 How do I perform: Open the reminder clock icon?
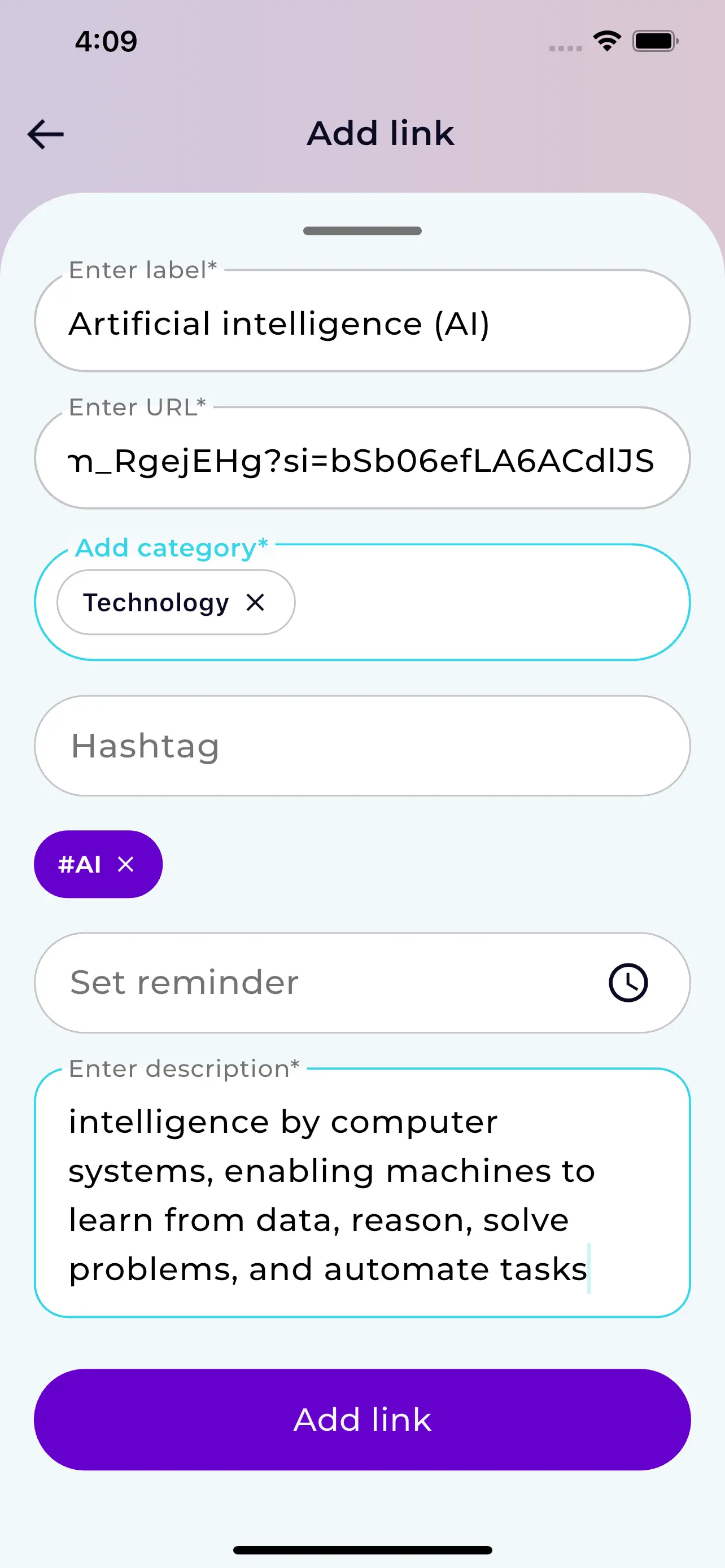tap(628, 983)
